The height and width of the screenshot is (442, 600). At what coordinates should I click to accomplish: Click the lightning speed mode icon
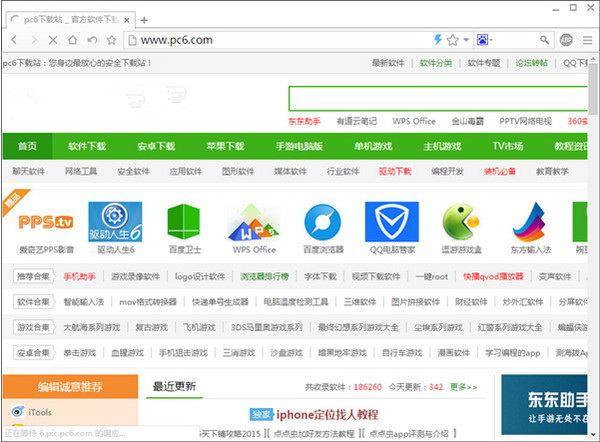pos(438,39)
